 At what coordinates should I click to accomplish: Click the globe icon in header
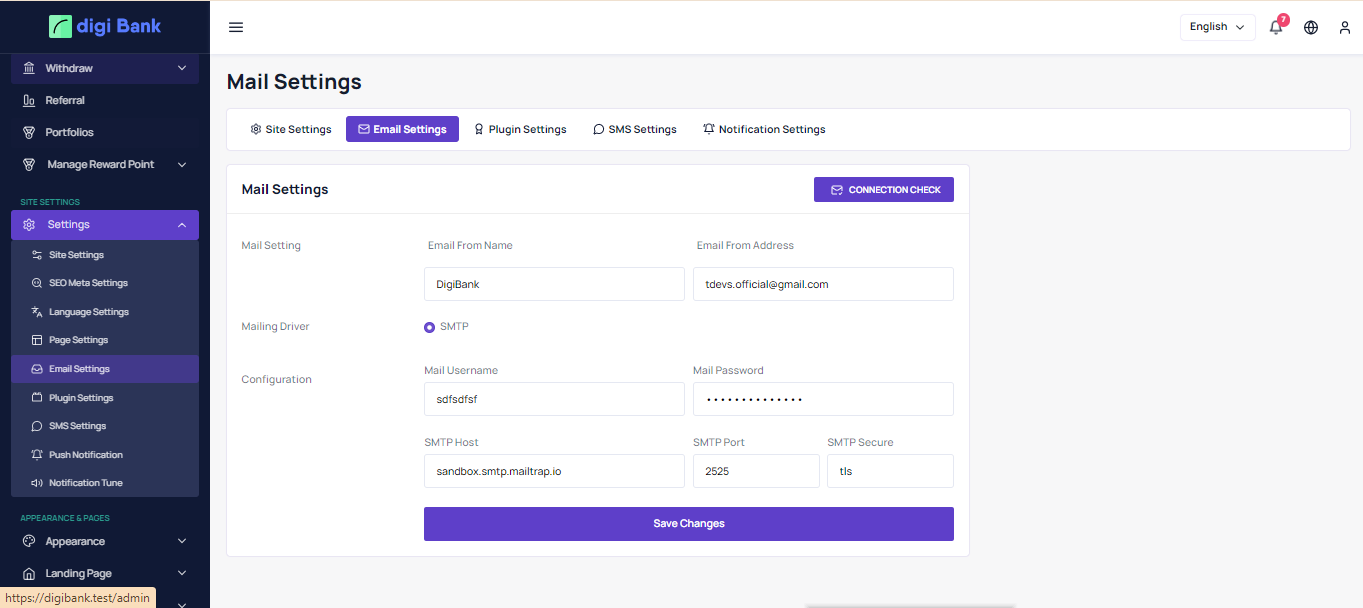1311,27
